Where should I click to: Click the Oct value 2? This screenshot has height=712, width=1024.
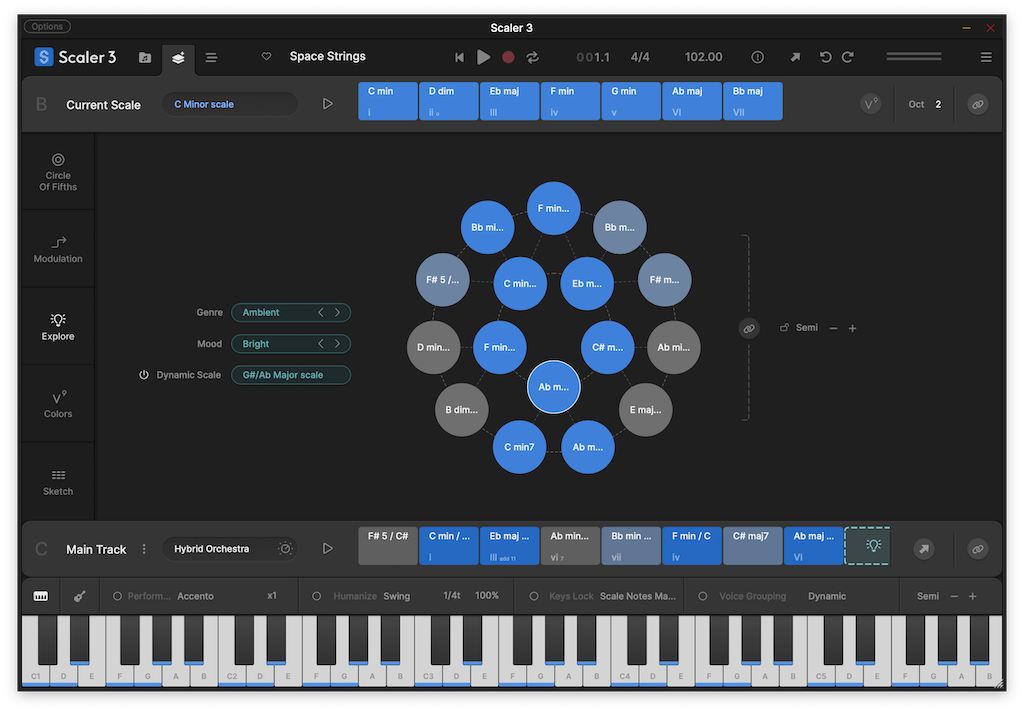click(938, 104)
